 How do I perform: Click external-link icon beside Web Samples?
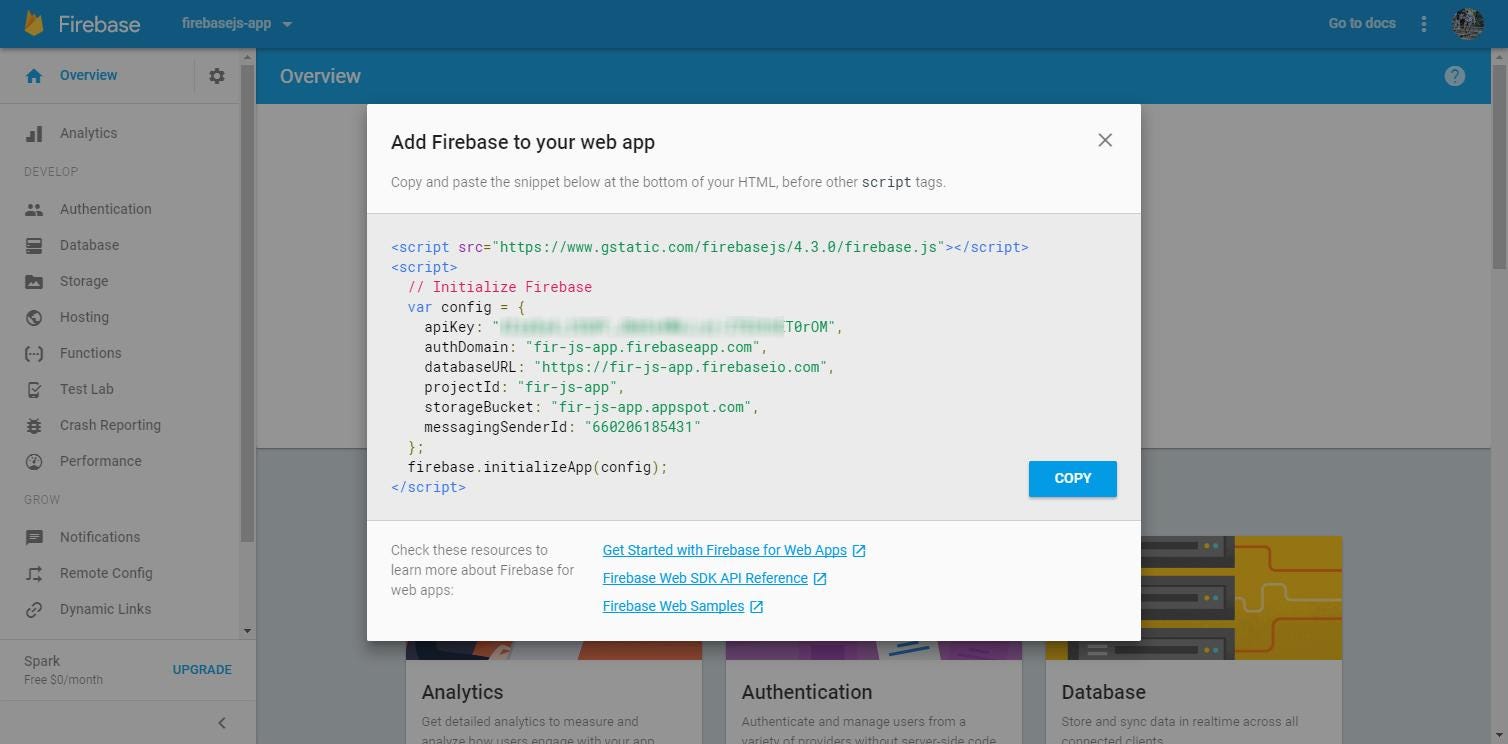[757, 607]
